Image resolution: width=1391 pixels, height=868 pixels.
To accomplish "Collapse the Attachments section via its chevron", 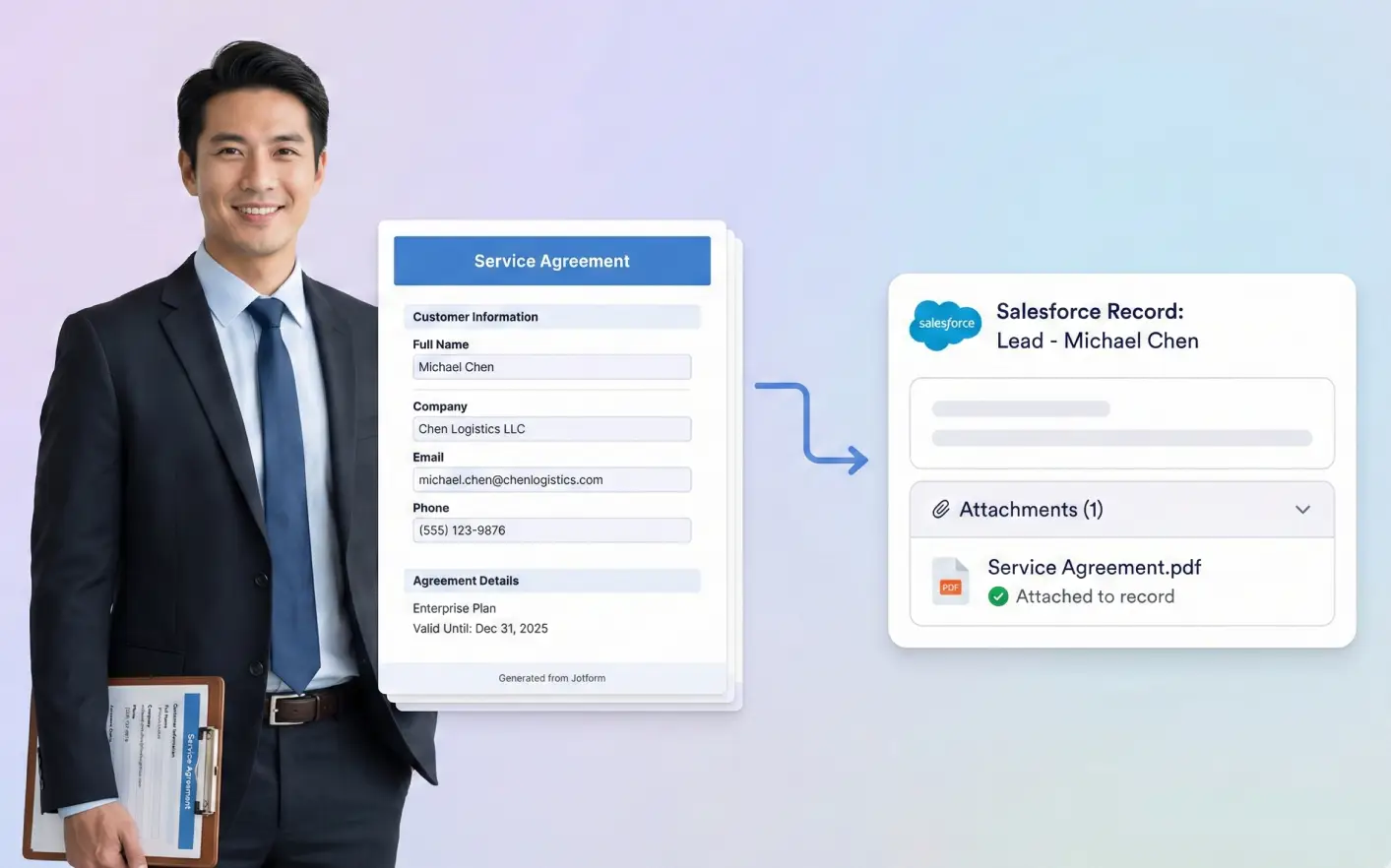I will [1302, 510].
